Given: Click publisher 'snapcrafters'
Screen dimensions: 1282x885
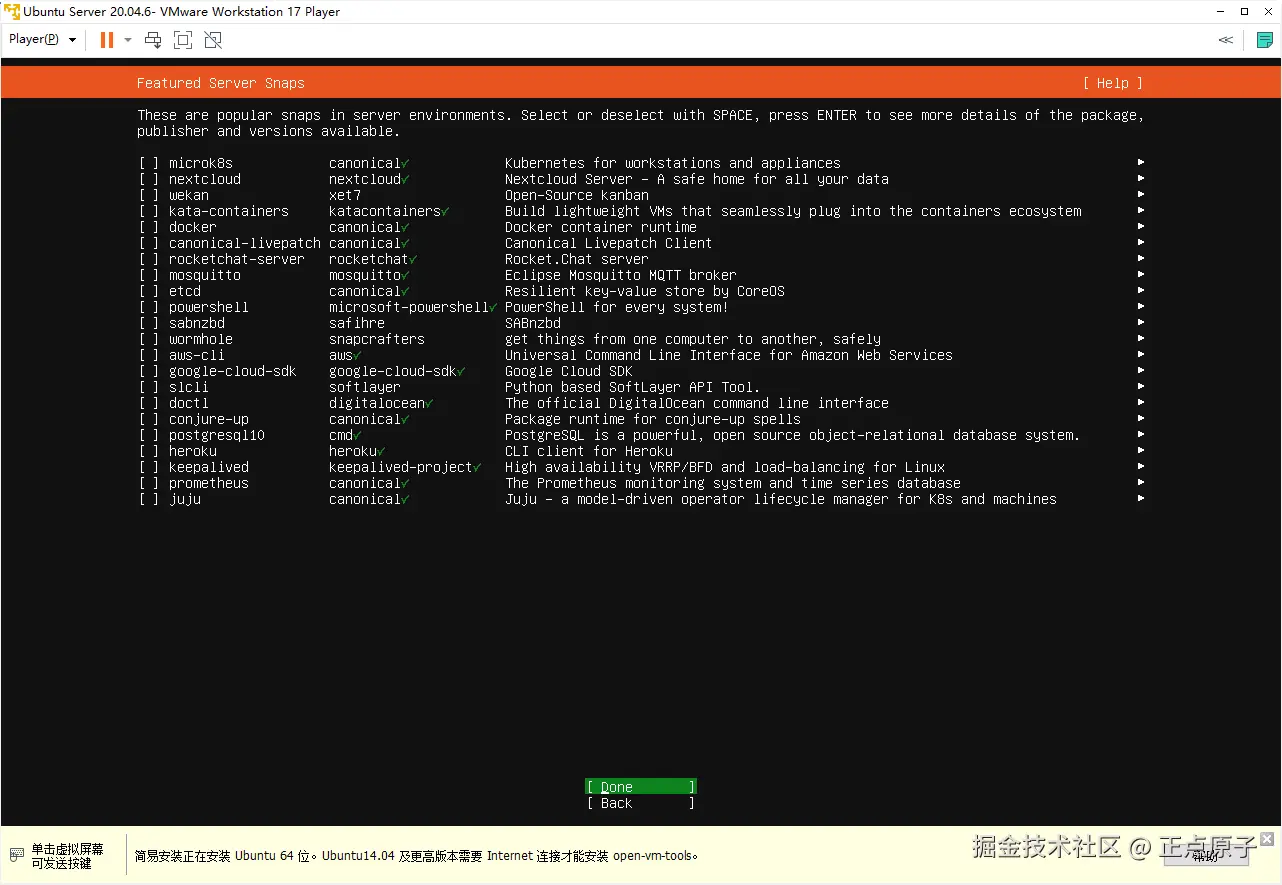Looking at the screenshot, I should click(x=377, y=339).
